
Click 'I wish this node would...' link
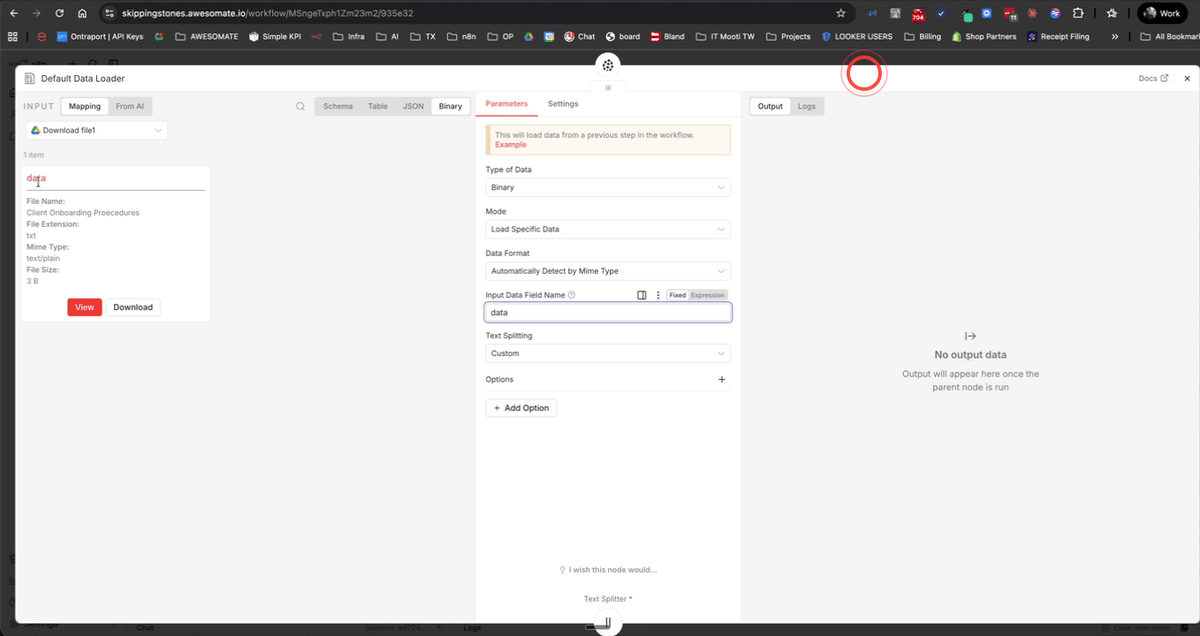(x=609, y=570)
